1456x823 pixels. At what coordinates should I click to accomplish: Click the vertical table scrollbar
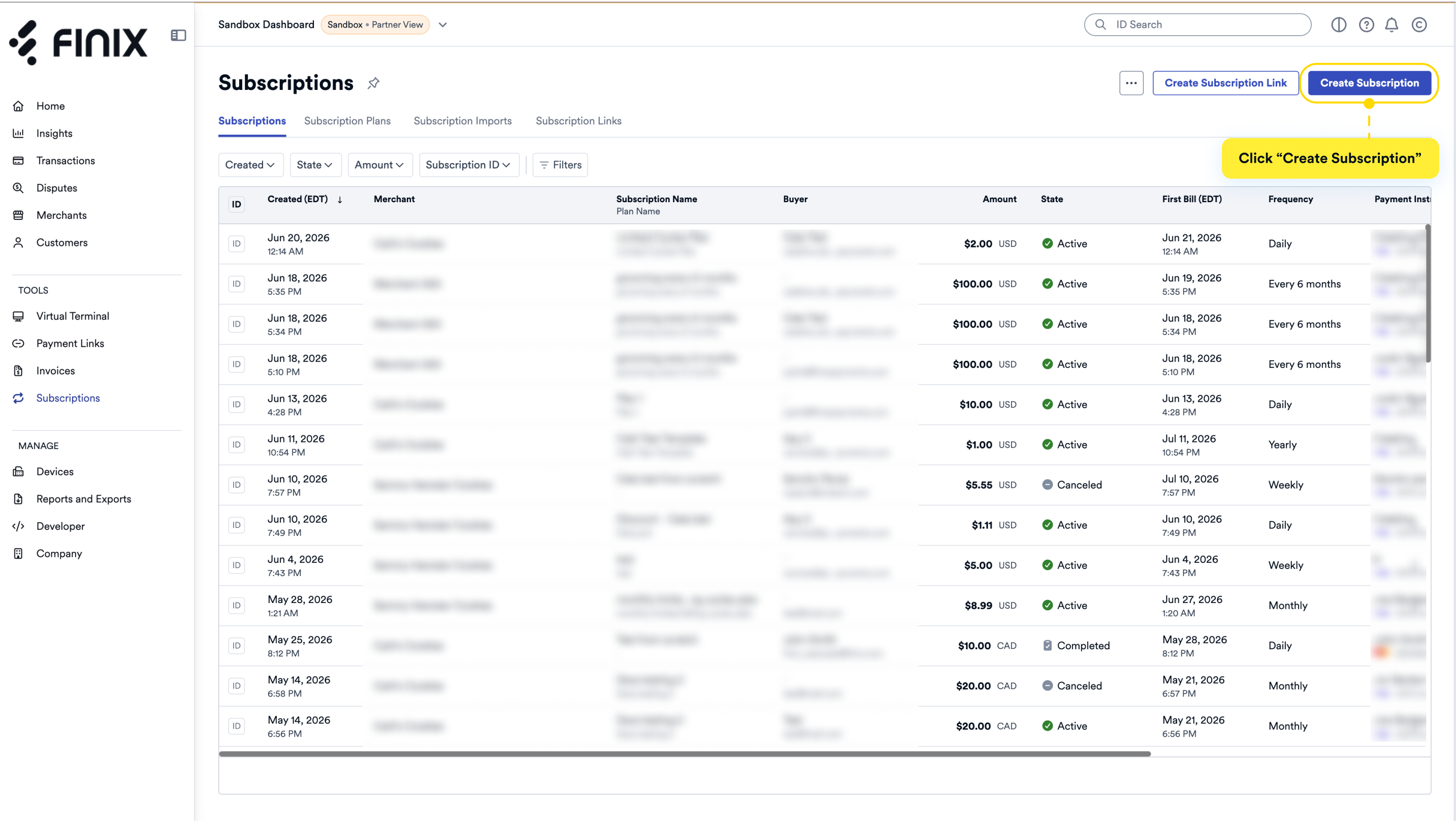tap(1428, 293)
